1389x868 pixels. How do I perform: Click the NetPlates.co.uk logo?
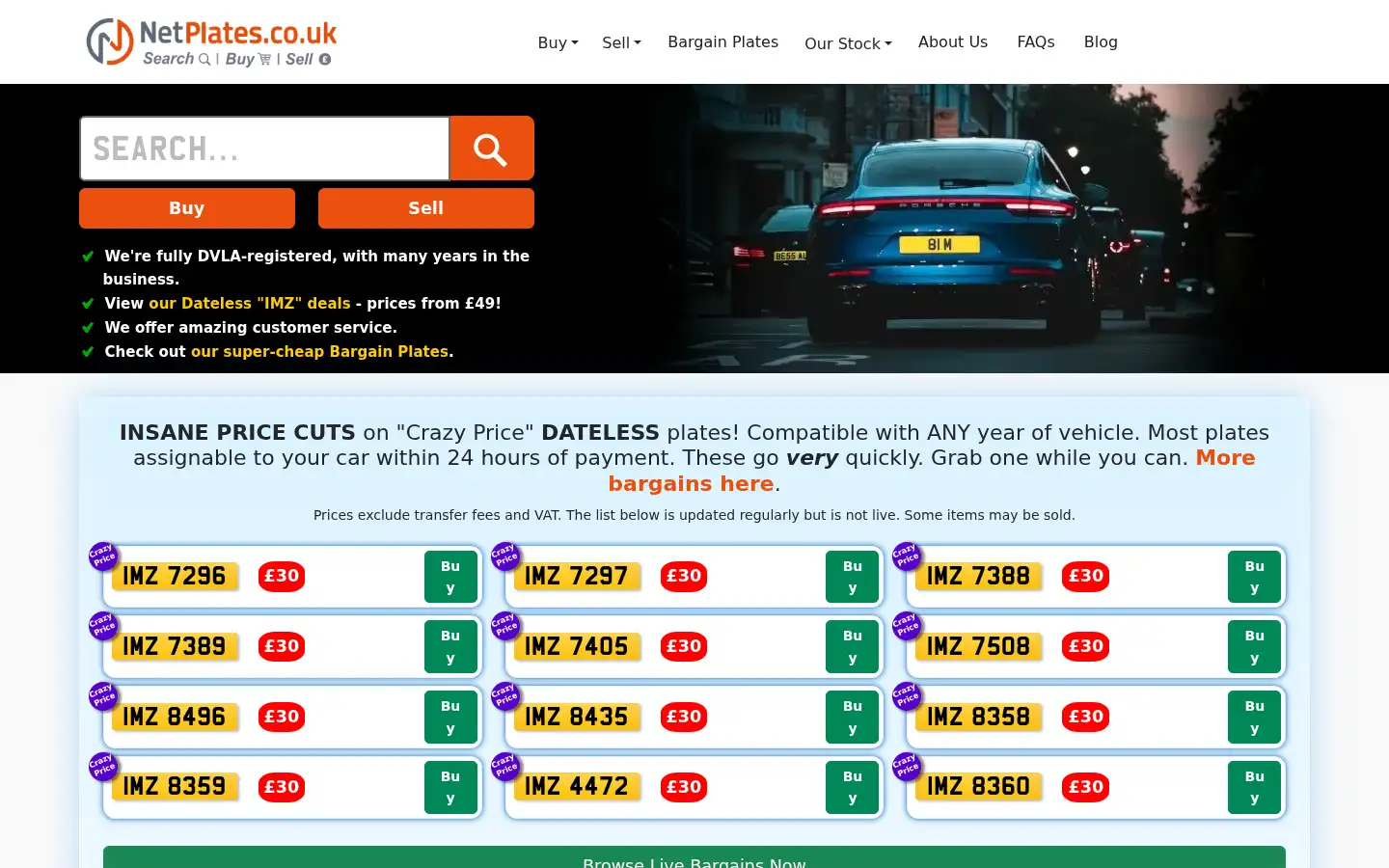(211, 41)
